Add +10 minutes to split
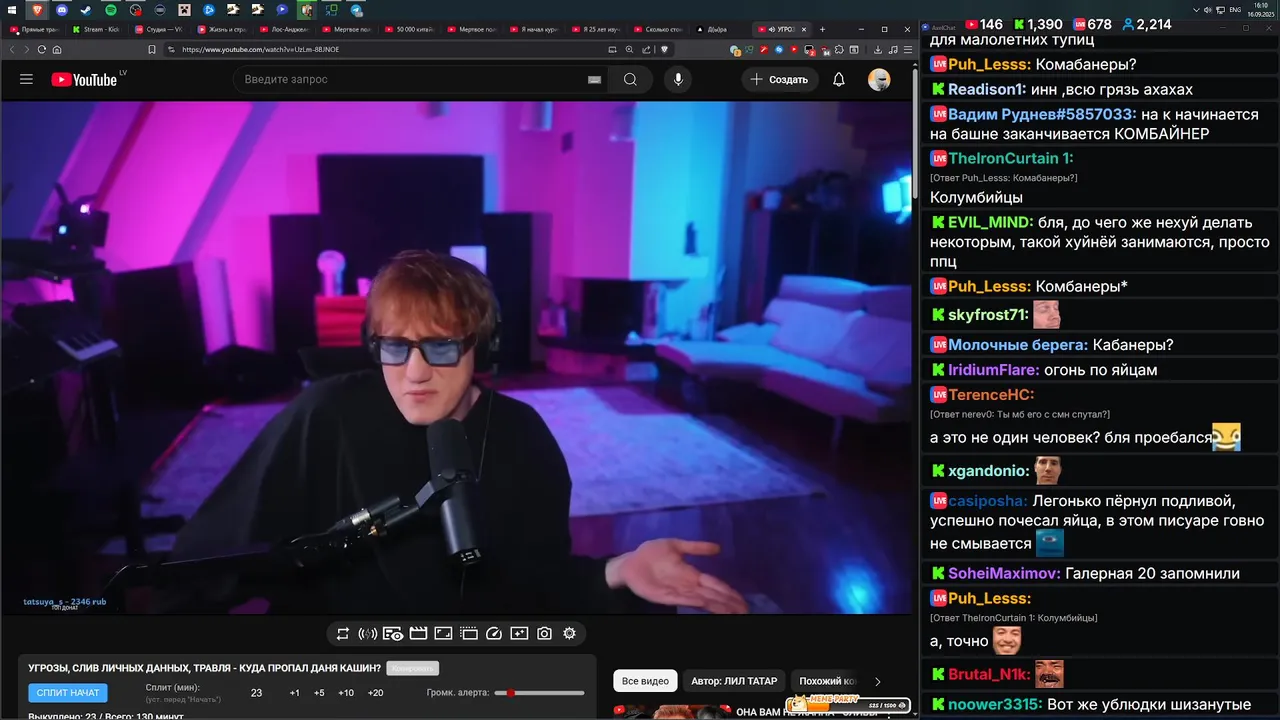Viewport: 1280px width, 720px height. pos(346,693)
